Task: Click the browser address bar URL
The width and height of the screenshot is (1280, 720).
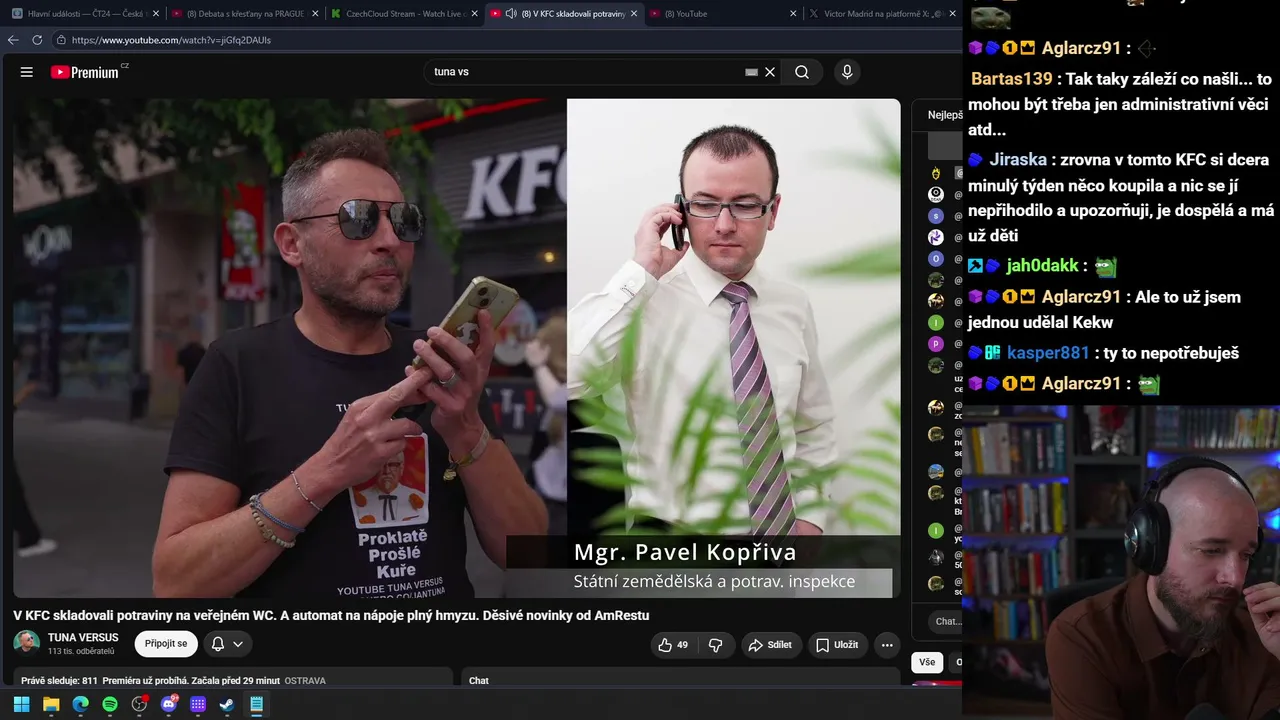Action: click(171, 40)
